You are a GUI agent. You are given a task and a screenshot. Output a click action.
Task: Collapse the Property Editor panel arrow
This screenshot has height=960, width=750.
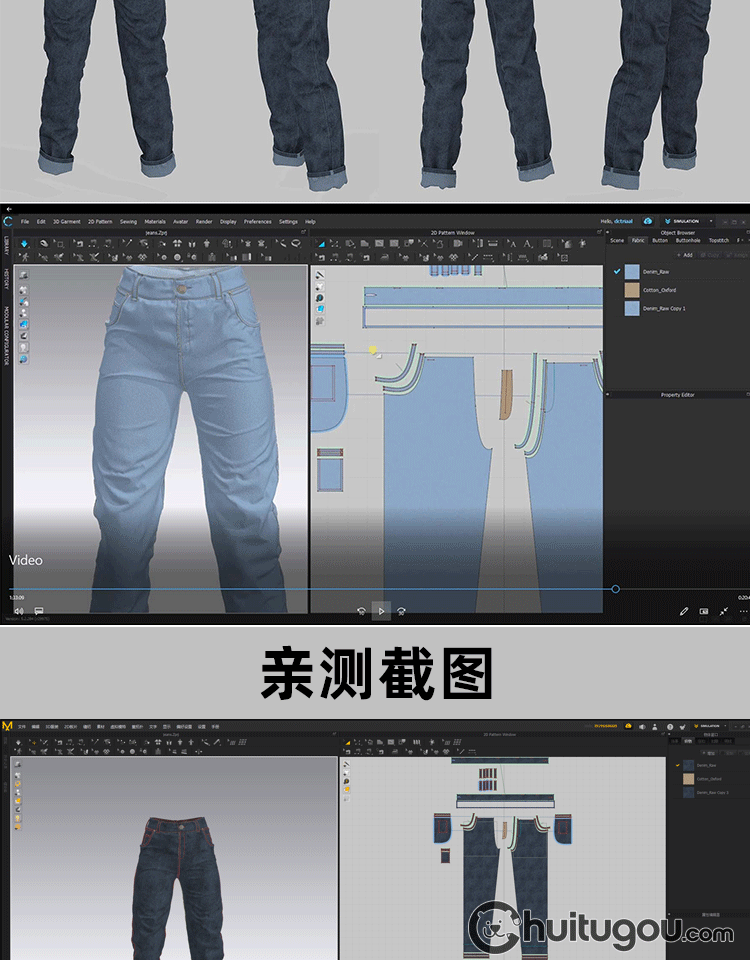tap(607, 395)
